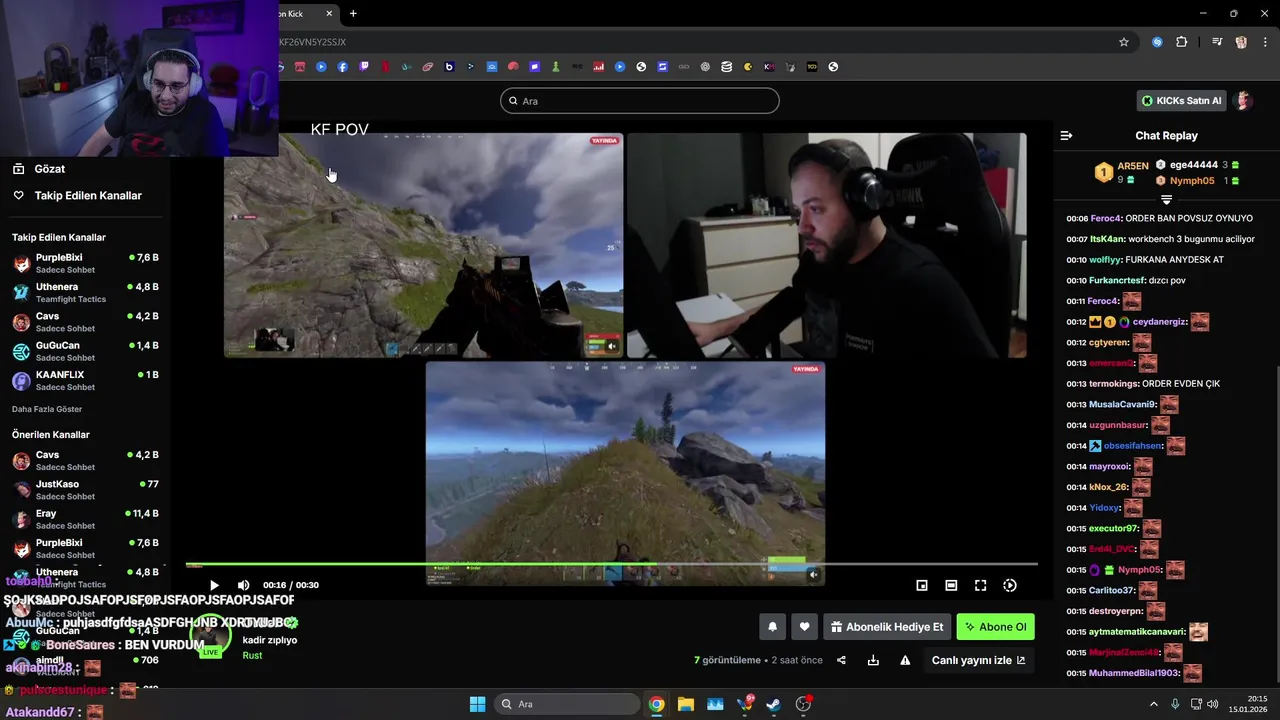
Task: Click the Rust category link
Action: (252, 656)
